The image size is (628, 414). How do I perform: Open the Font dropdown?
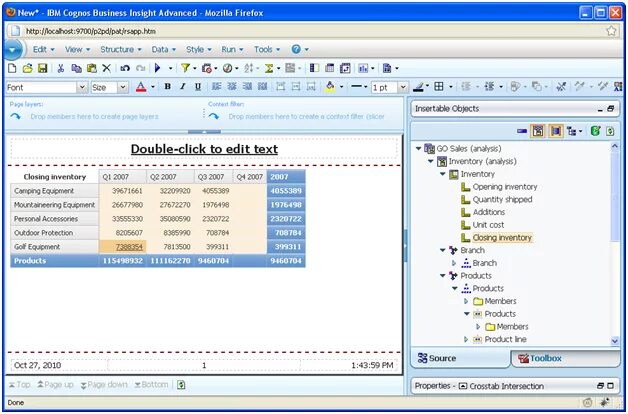click(x=82, y=87)
